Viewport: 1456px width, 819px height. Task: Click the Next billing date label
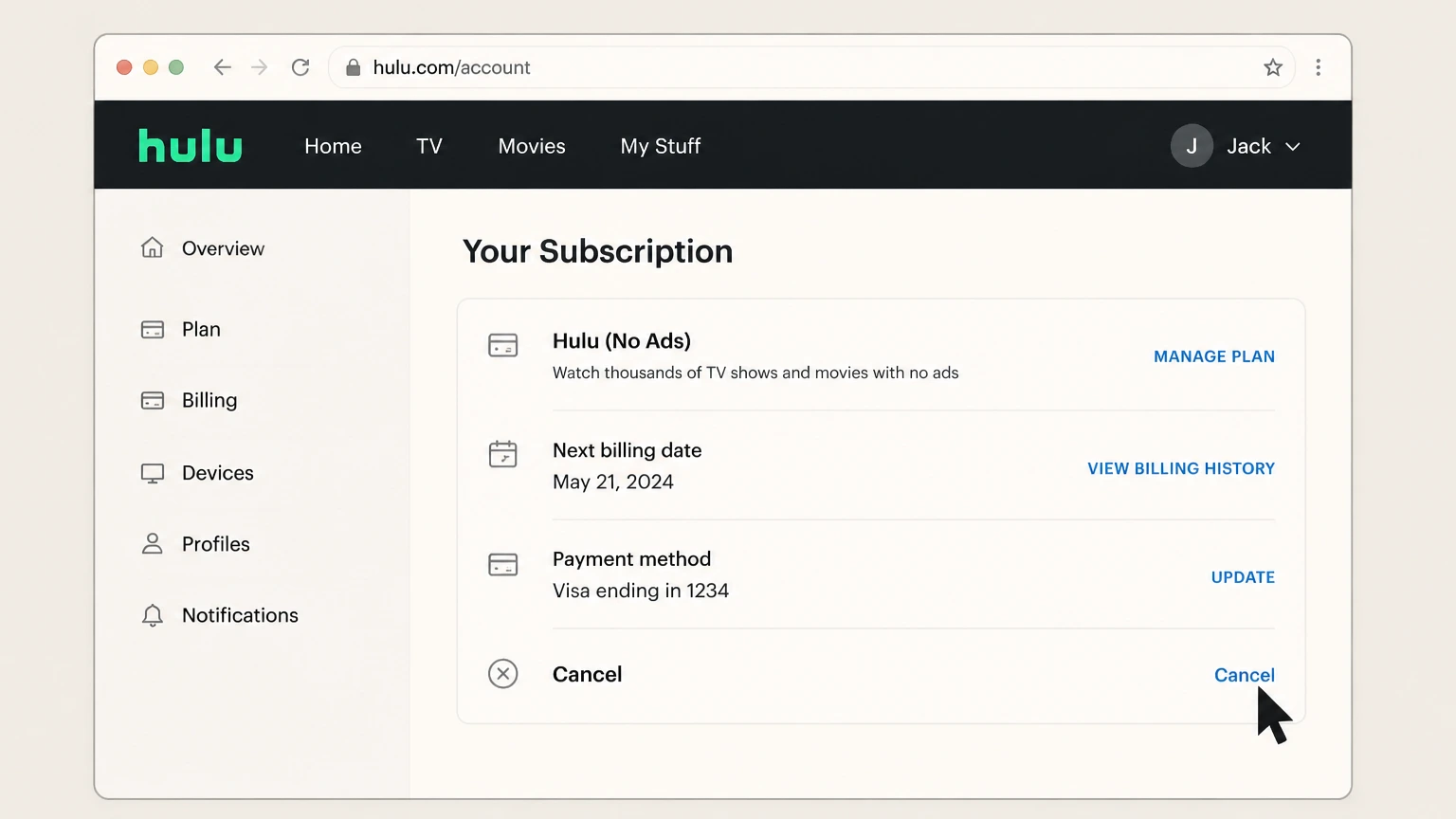point(628,450)
